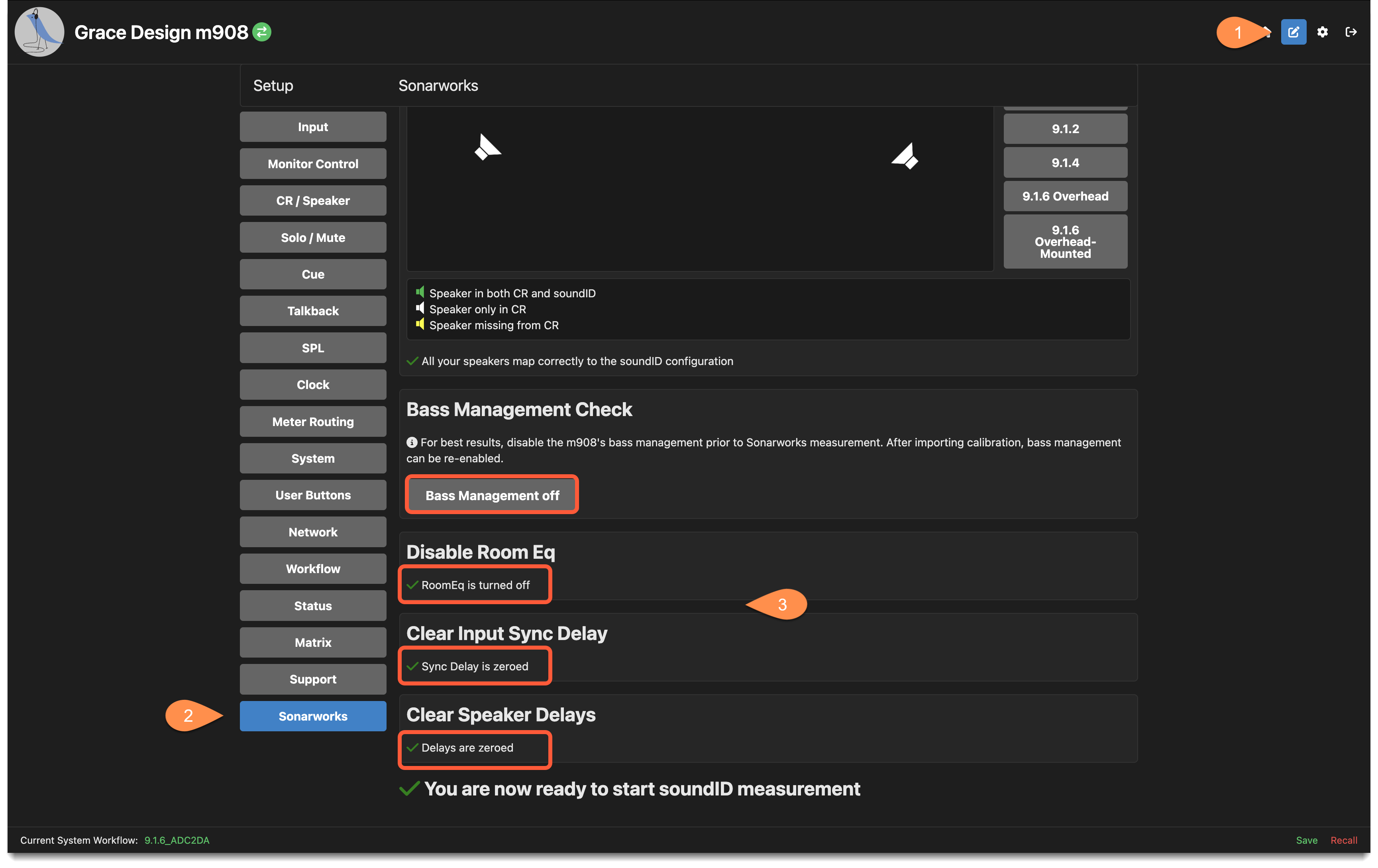Click 'Speaker in both CR and soundID' legend

click(512, 293)
